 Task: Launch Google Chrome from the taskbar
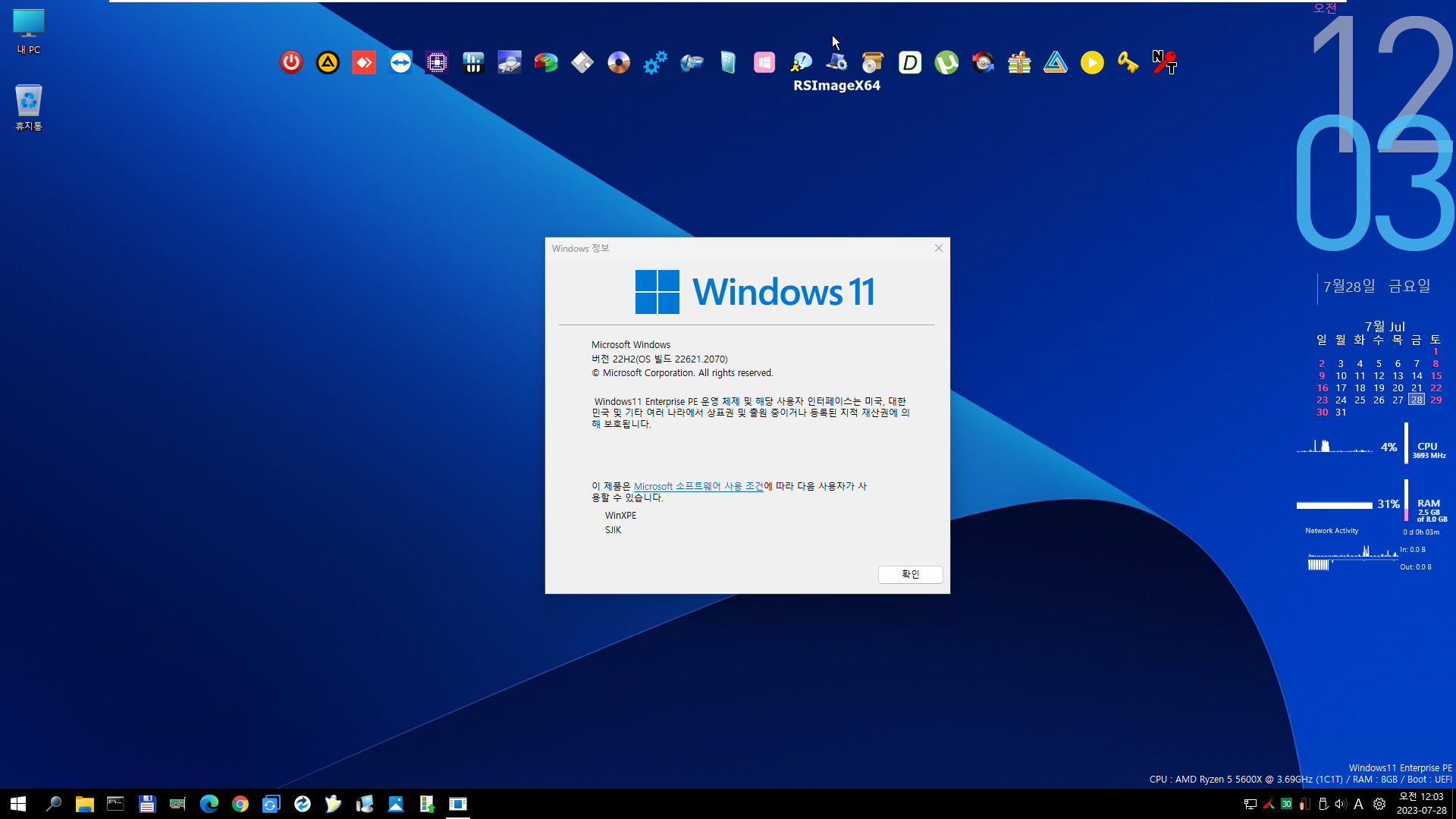coord(240,804)
